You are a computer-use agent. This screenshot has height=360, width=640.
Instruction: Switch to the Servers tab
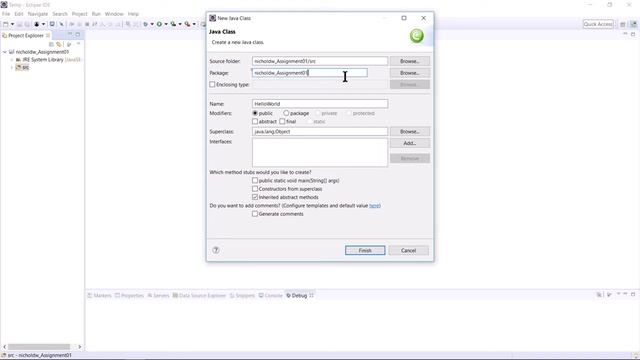coord(158,296)
